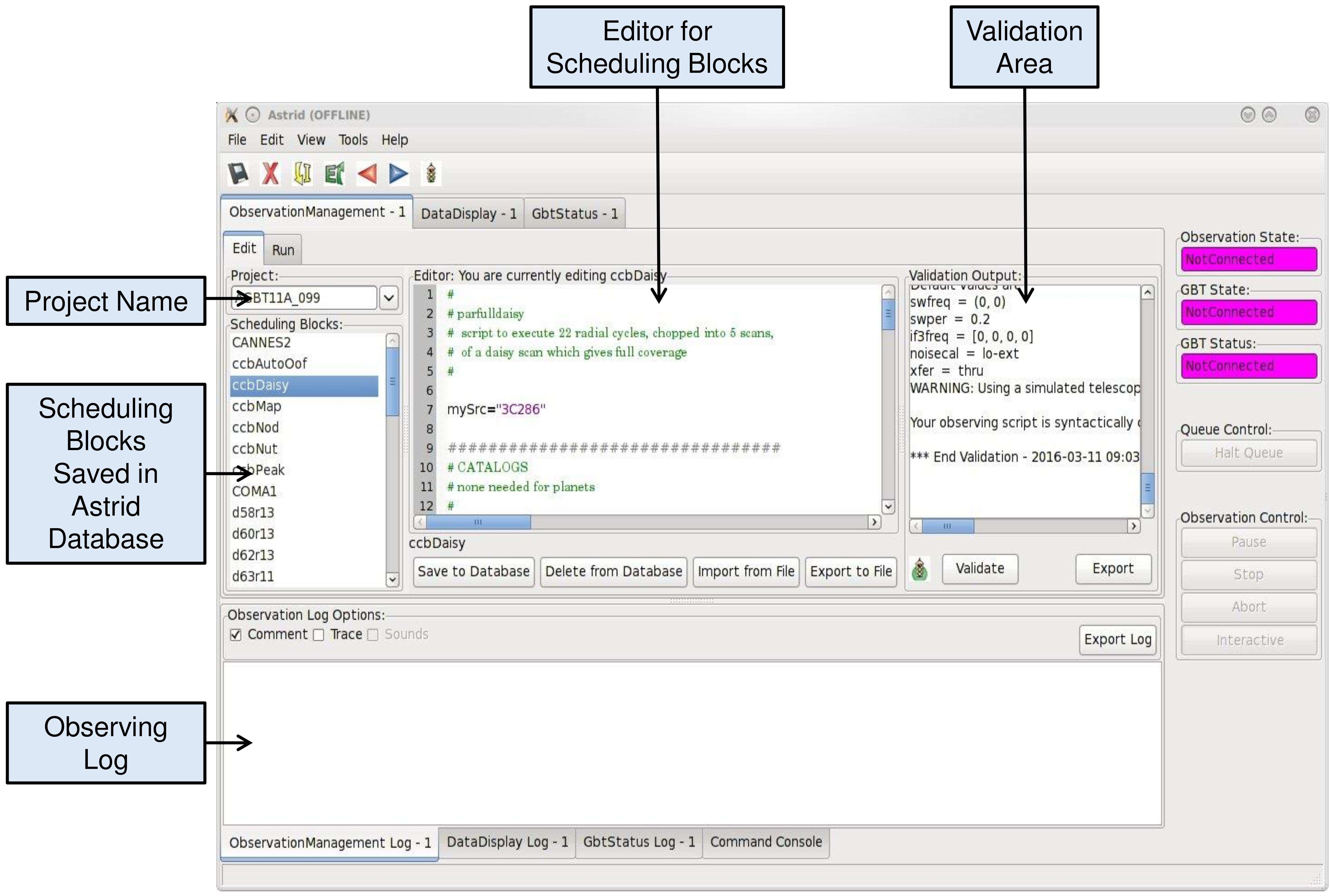Viewport: 1330px width, 896px height.
Task: Select the ccbMap scheduling block
Action: [x=304, y=407]
